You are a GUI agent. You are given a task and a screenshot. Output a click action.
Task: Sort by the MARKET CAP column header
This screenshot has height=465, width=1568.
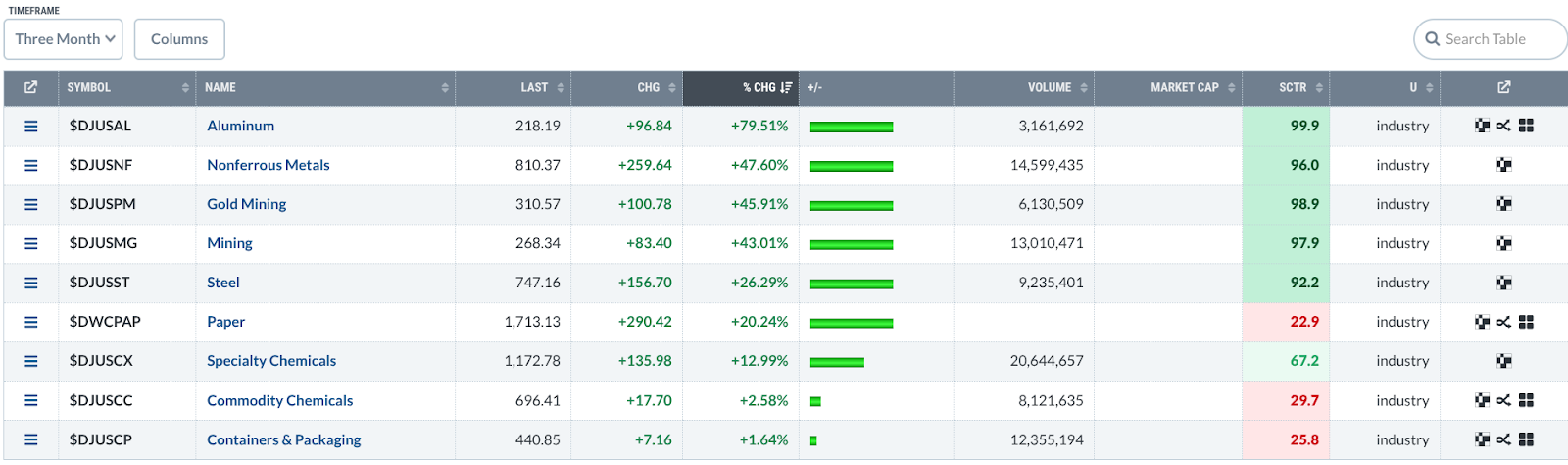1185,88
